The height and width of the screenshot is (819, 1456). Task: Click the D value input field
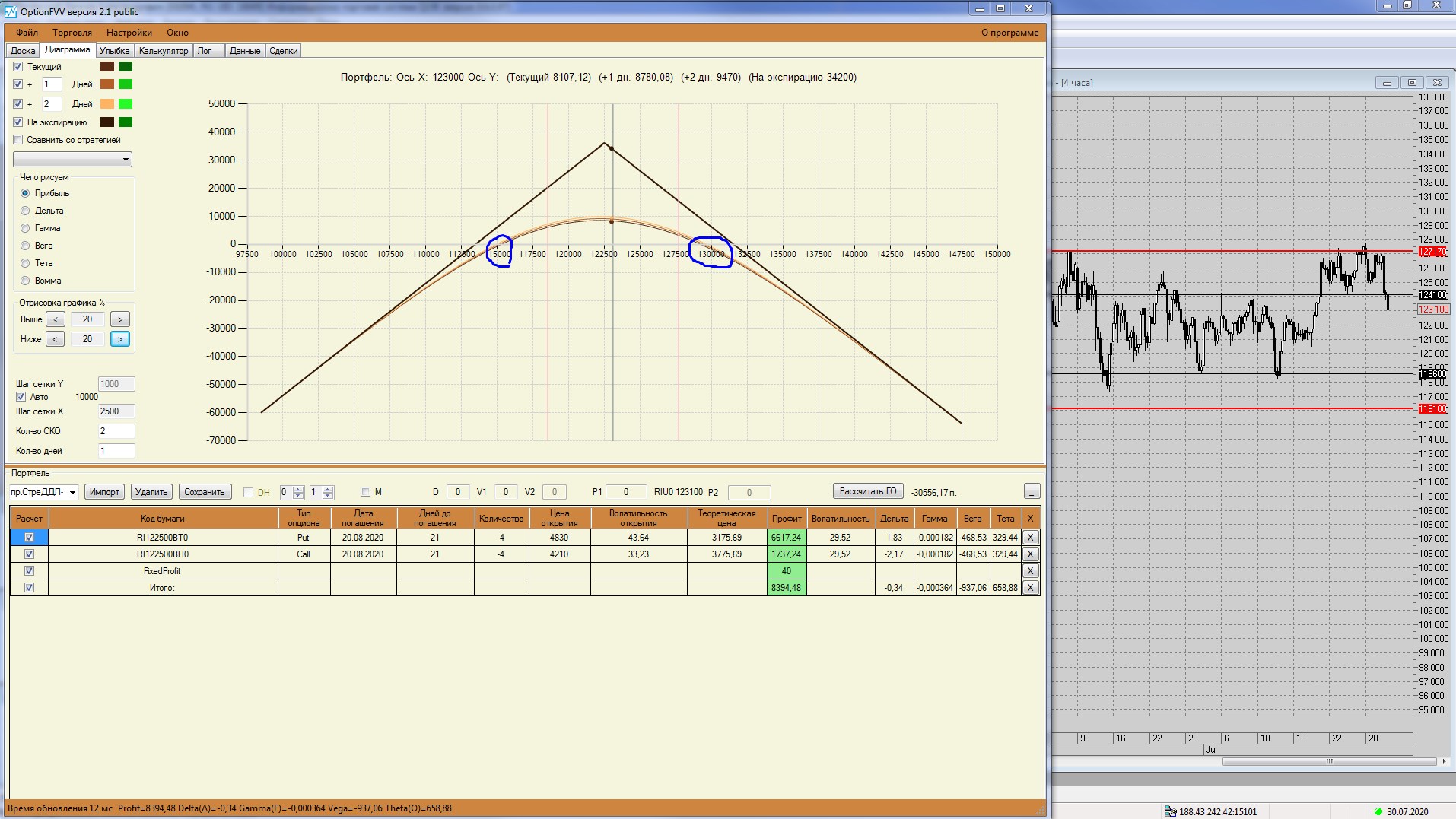click(x=458, y=492)
